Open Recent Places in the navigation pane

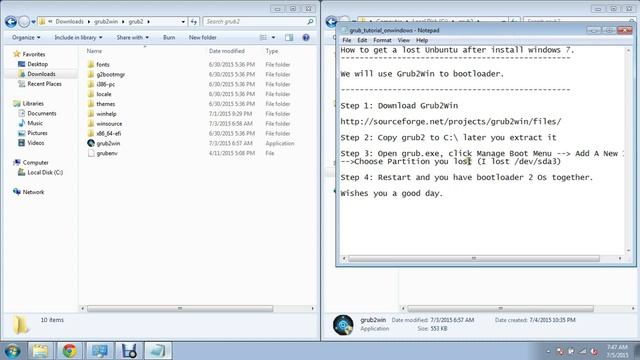[x=44, y=84]
